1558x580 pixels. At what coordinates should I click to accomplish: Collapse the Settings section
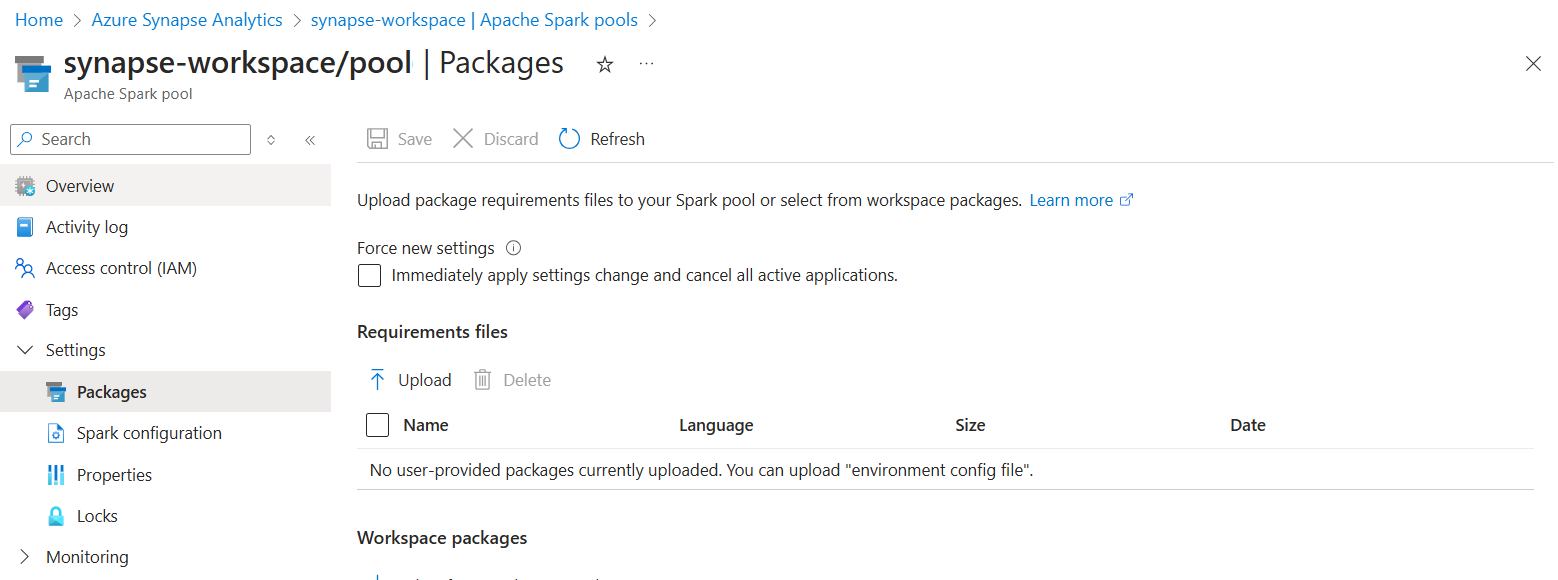pyautogui.click(x=24, y=349)
